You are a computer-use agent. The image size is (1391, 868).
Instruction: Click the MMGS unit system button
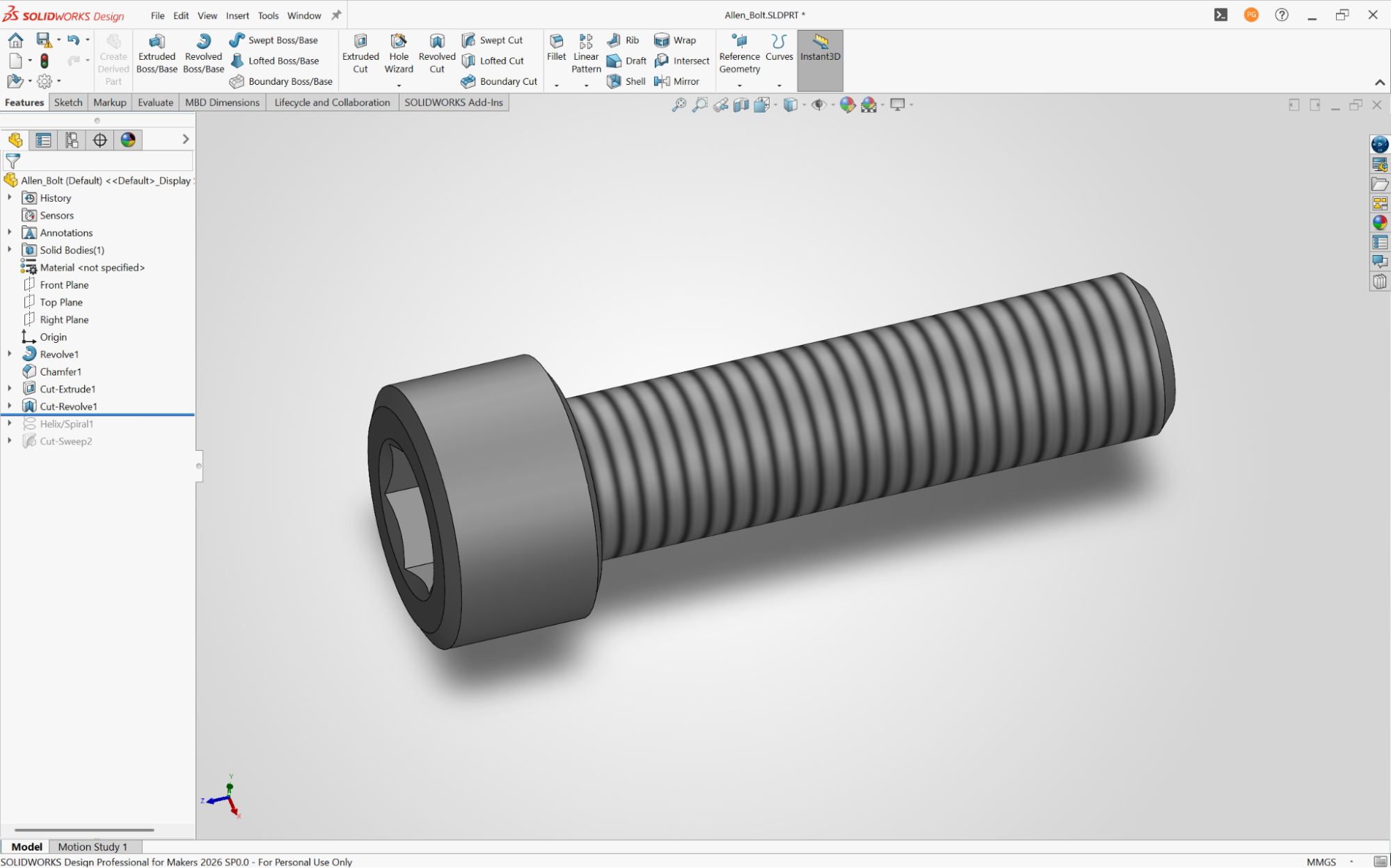(1321, 862)
